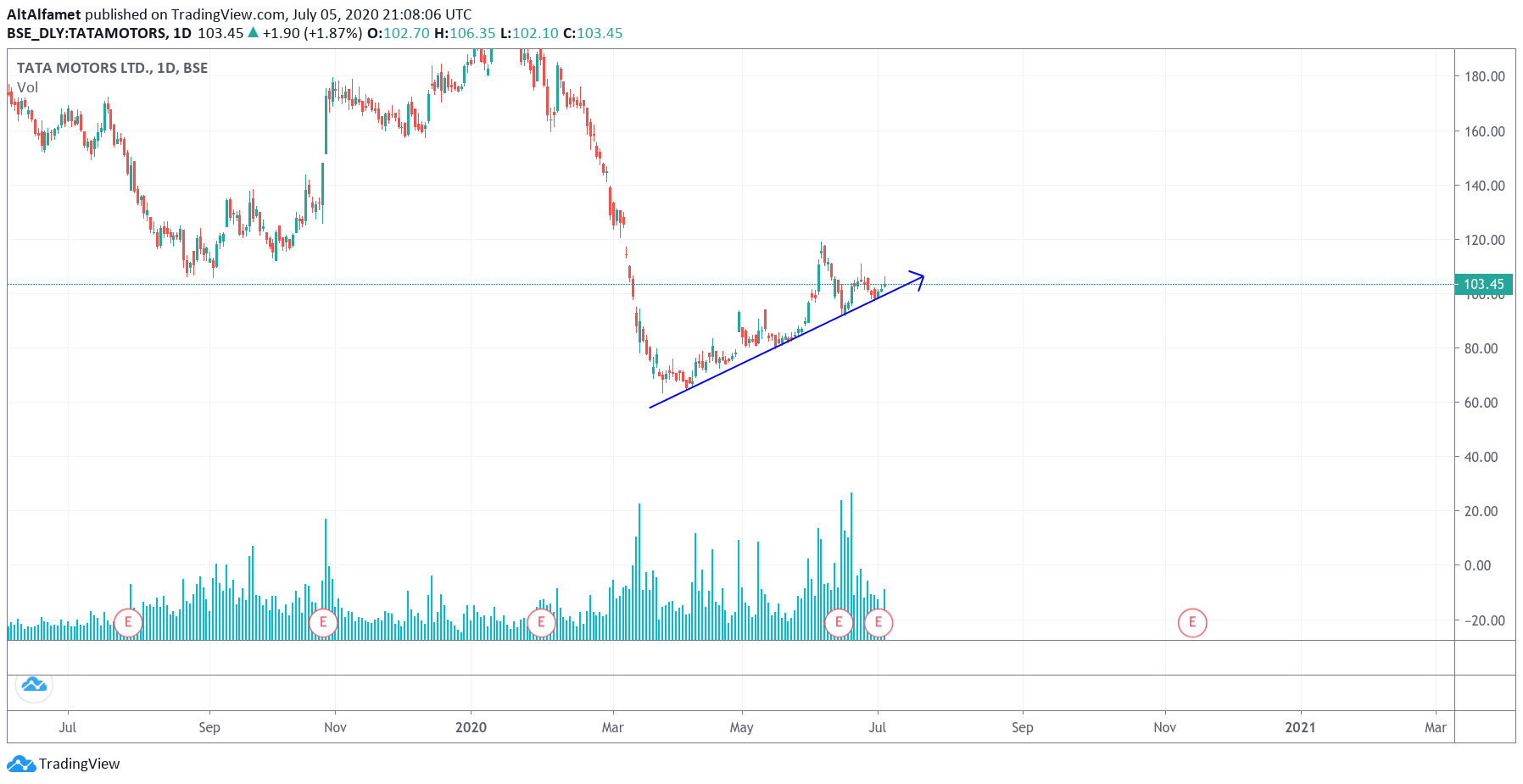1523x784 pixels.
Task: Click the earnings E marker near Nov 2020
Action: (x=1192, y=623)
